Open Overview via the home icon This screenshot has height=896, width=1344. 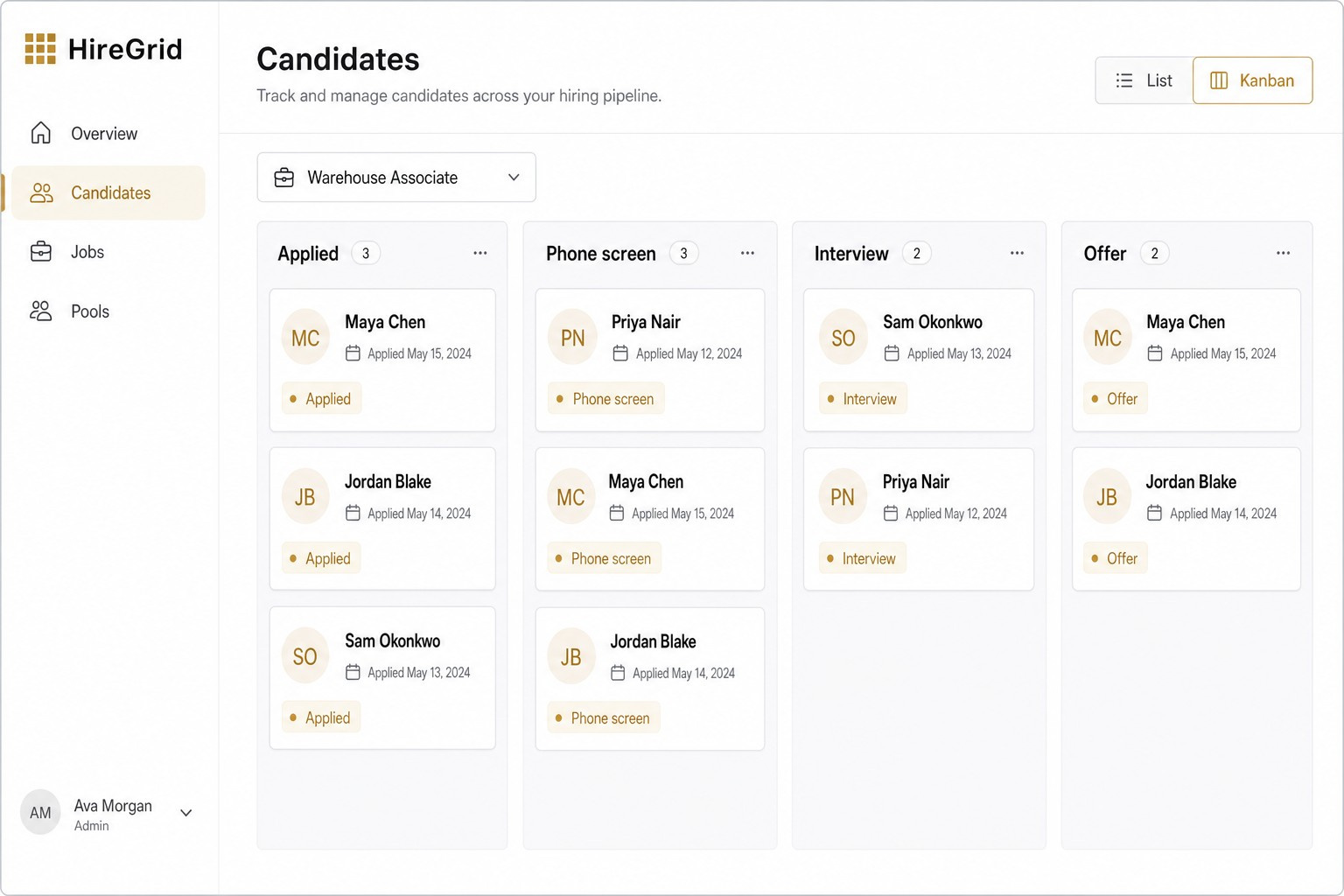[x=41, y=133]
